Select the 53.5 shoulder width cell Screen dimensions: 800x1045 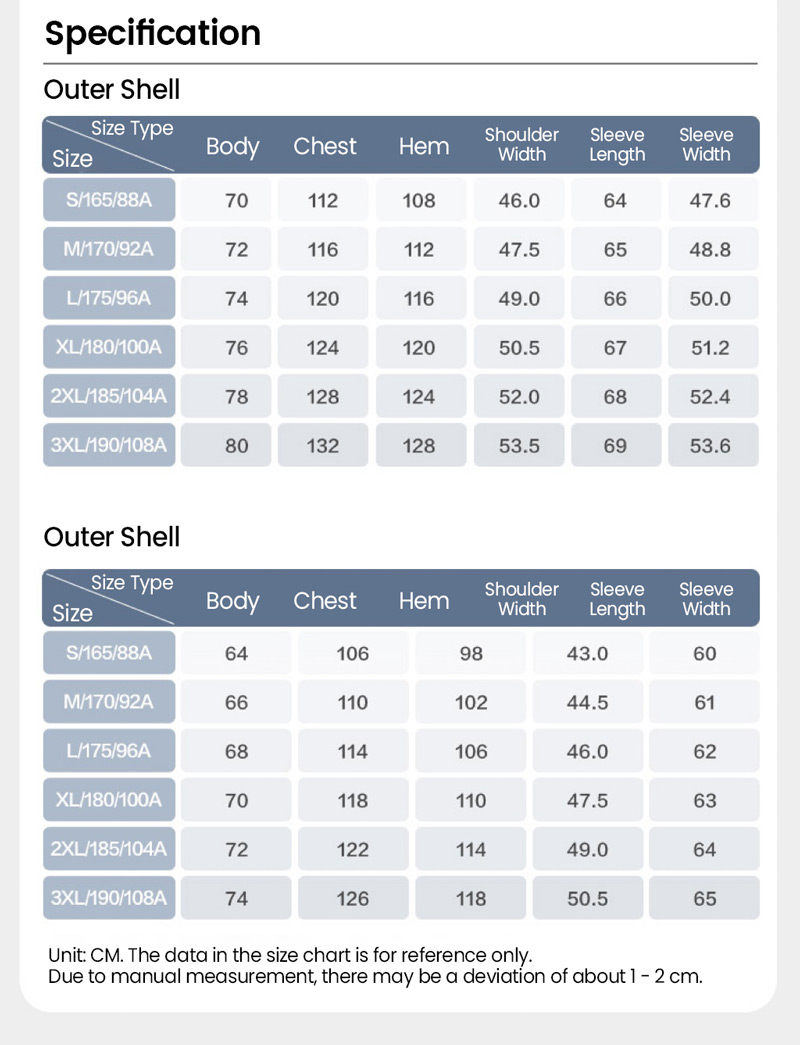[519, 446]
